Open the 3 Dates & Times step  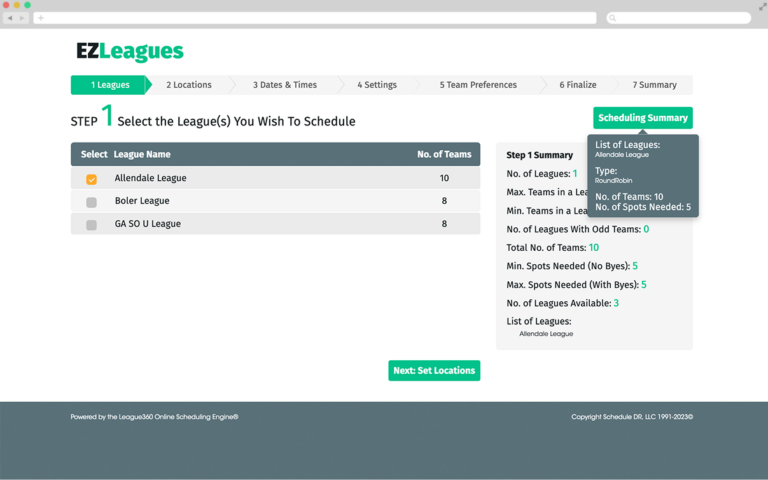click(x=284, y=85)
